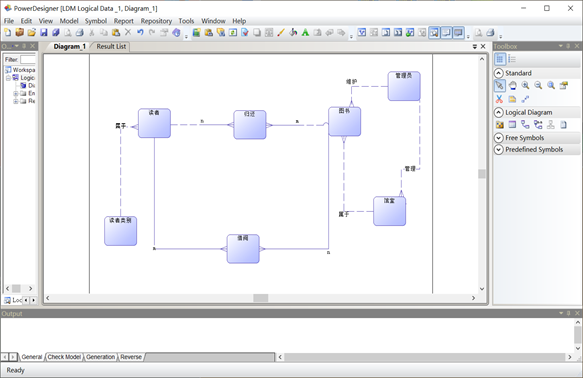
Task: Open the Generation output tab
Action: (100, 357)
